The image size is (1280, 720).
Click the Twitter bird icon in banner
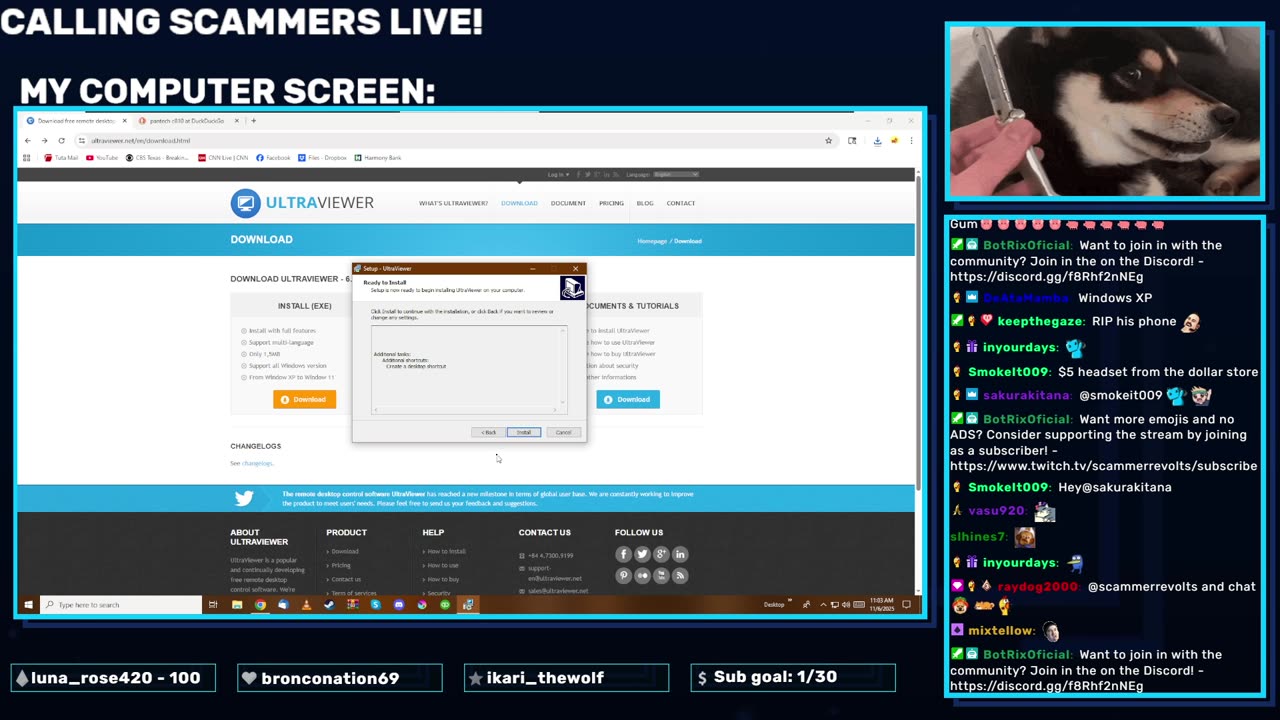point(244,498)
